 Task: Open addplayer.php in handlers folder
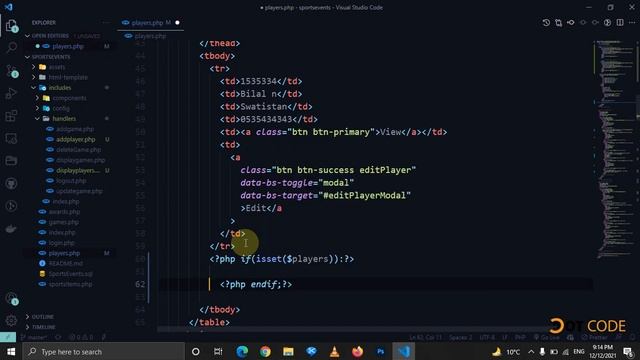[x=76, y=140]
